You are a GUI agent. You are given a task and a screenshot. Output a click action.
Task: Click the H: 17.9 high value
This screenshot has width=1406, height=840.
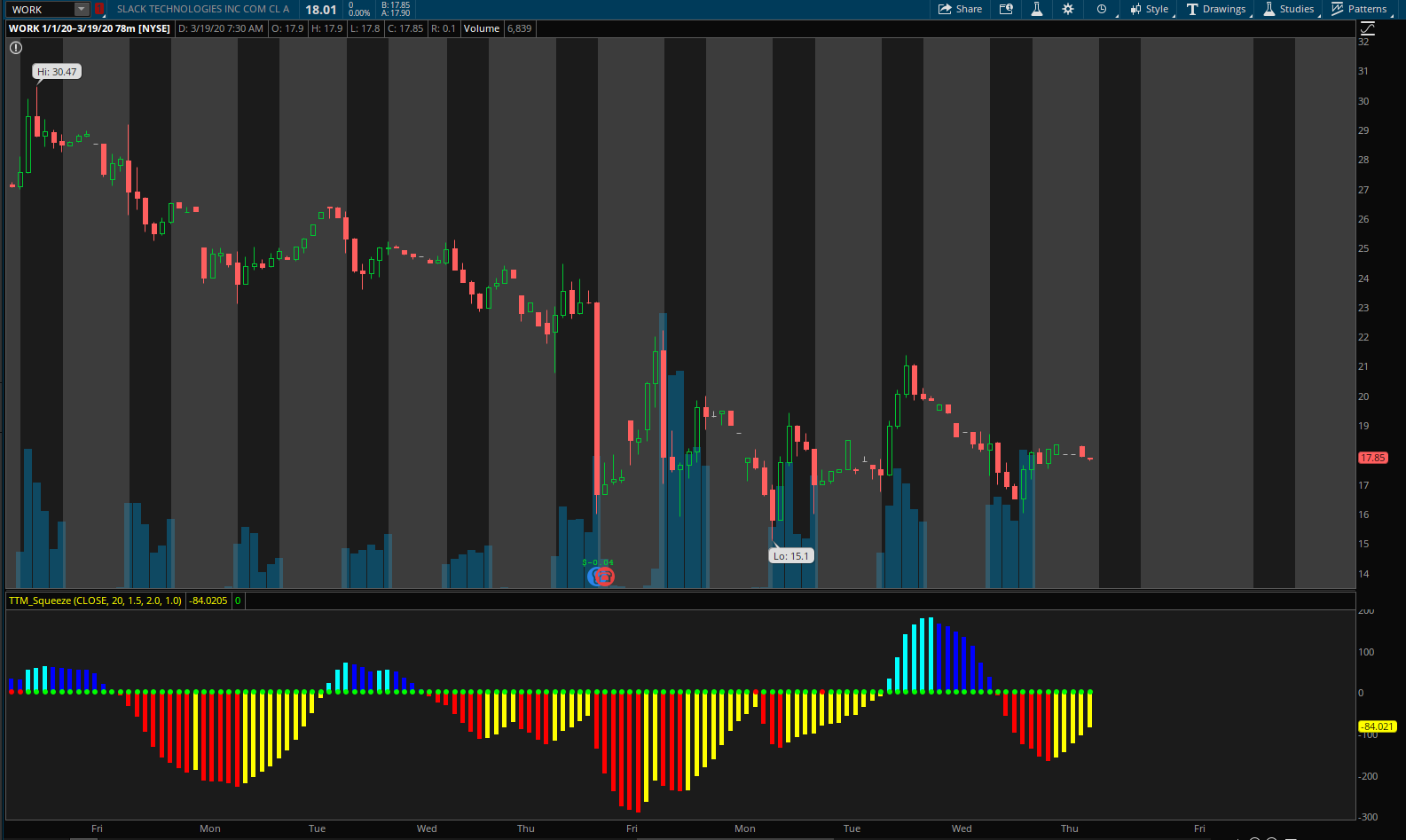pos(326,28)
